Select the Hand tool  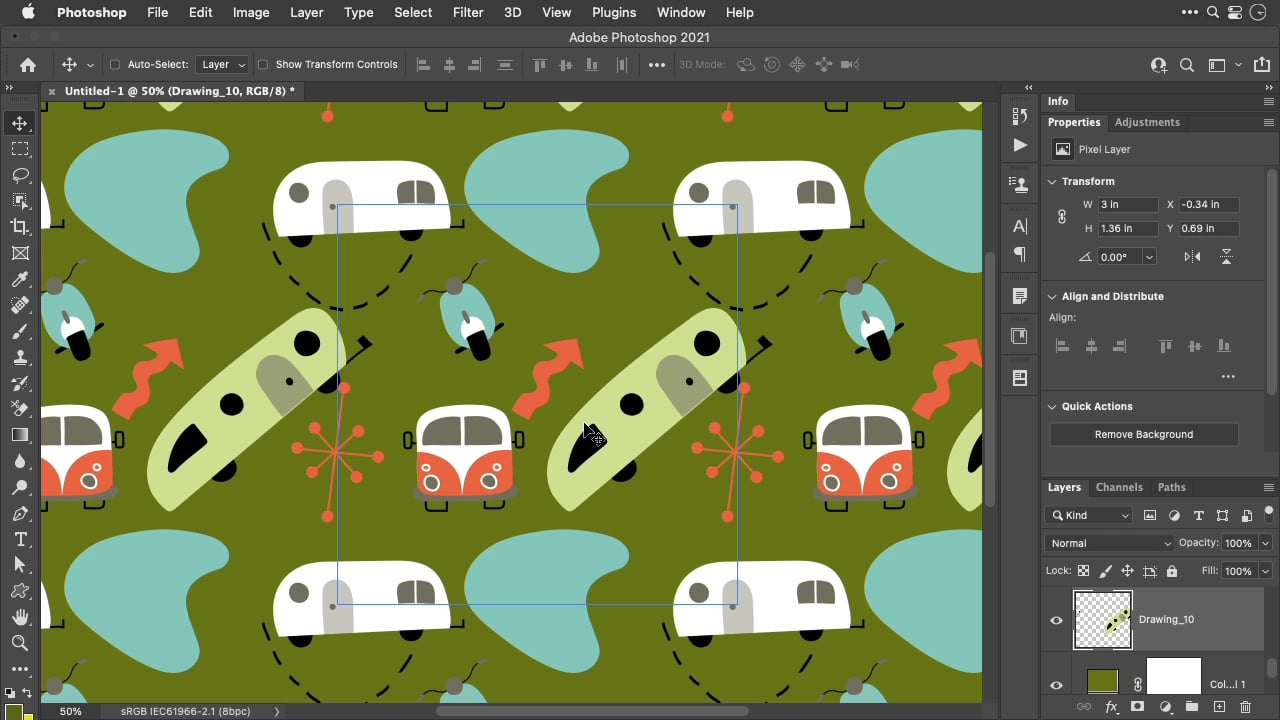20,617
